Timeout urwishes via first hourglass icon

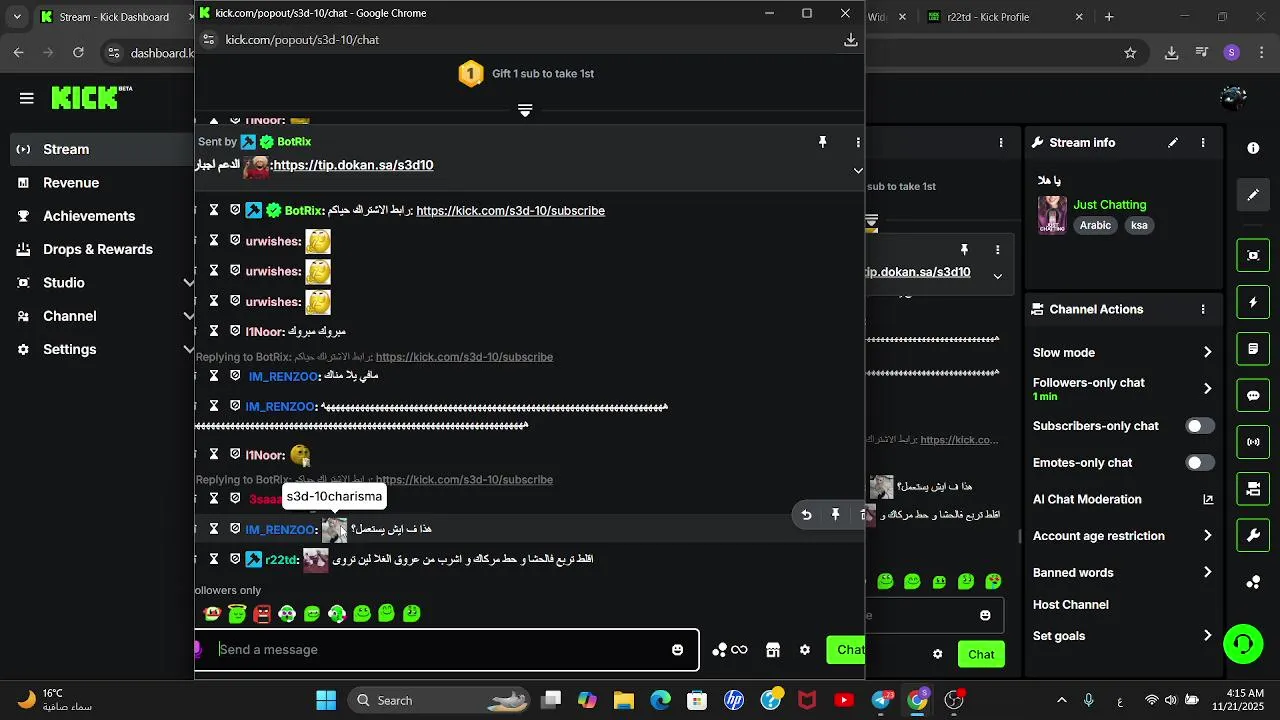(214, 241)
